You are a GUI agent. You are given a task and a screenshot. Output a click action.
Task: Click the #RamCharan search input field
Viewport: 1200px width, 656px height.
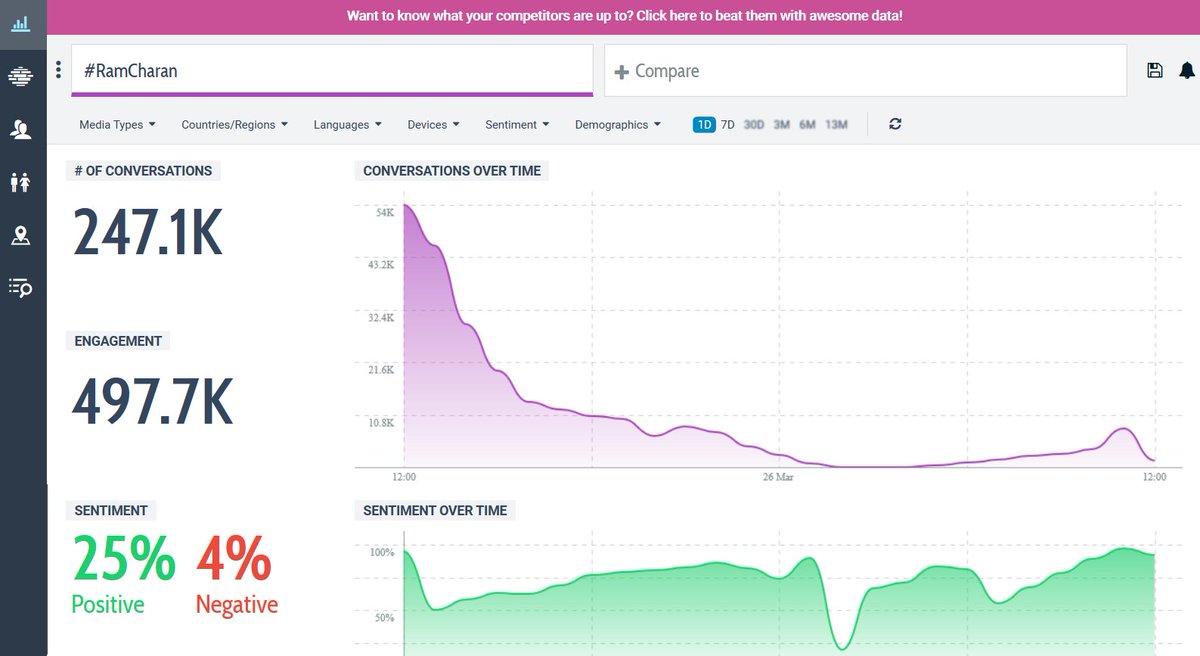(x=332, y=70)
